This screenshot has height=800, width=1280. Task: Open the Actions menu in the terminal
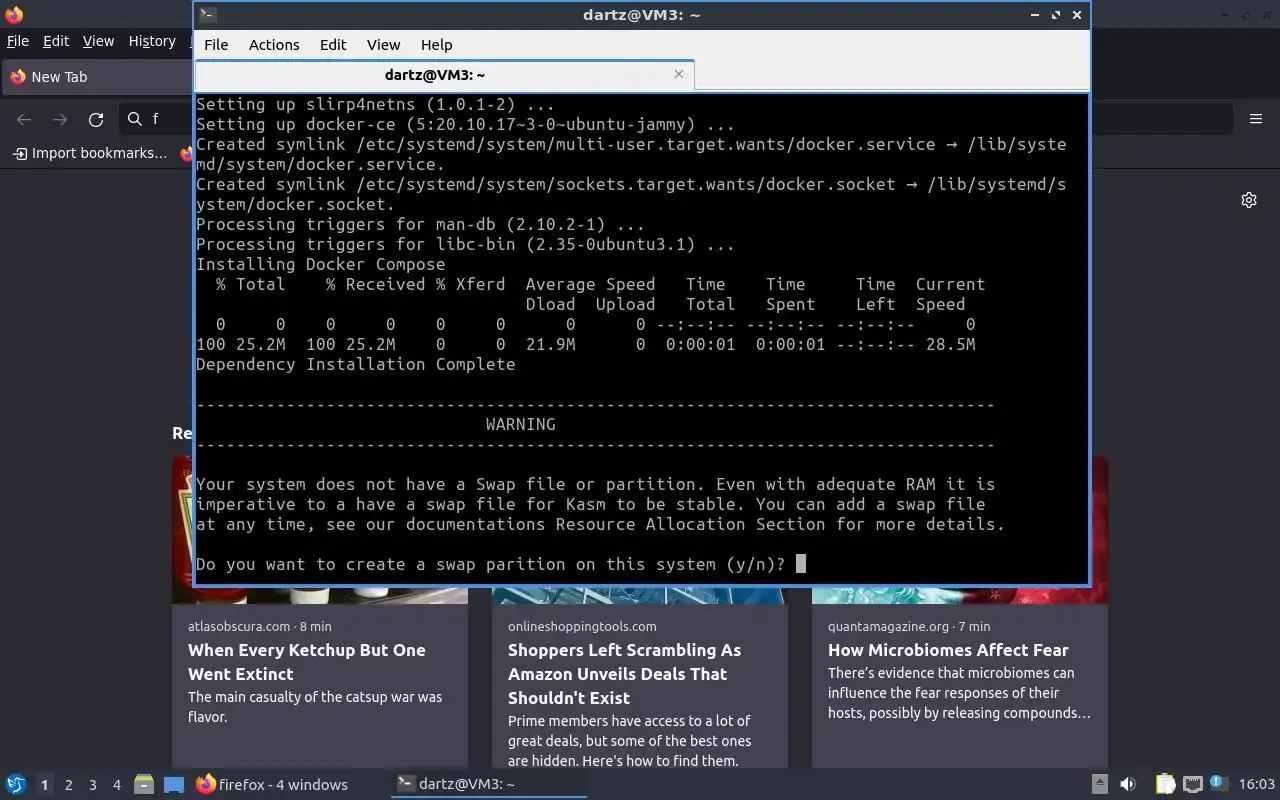(x=274, y=45)
